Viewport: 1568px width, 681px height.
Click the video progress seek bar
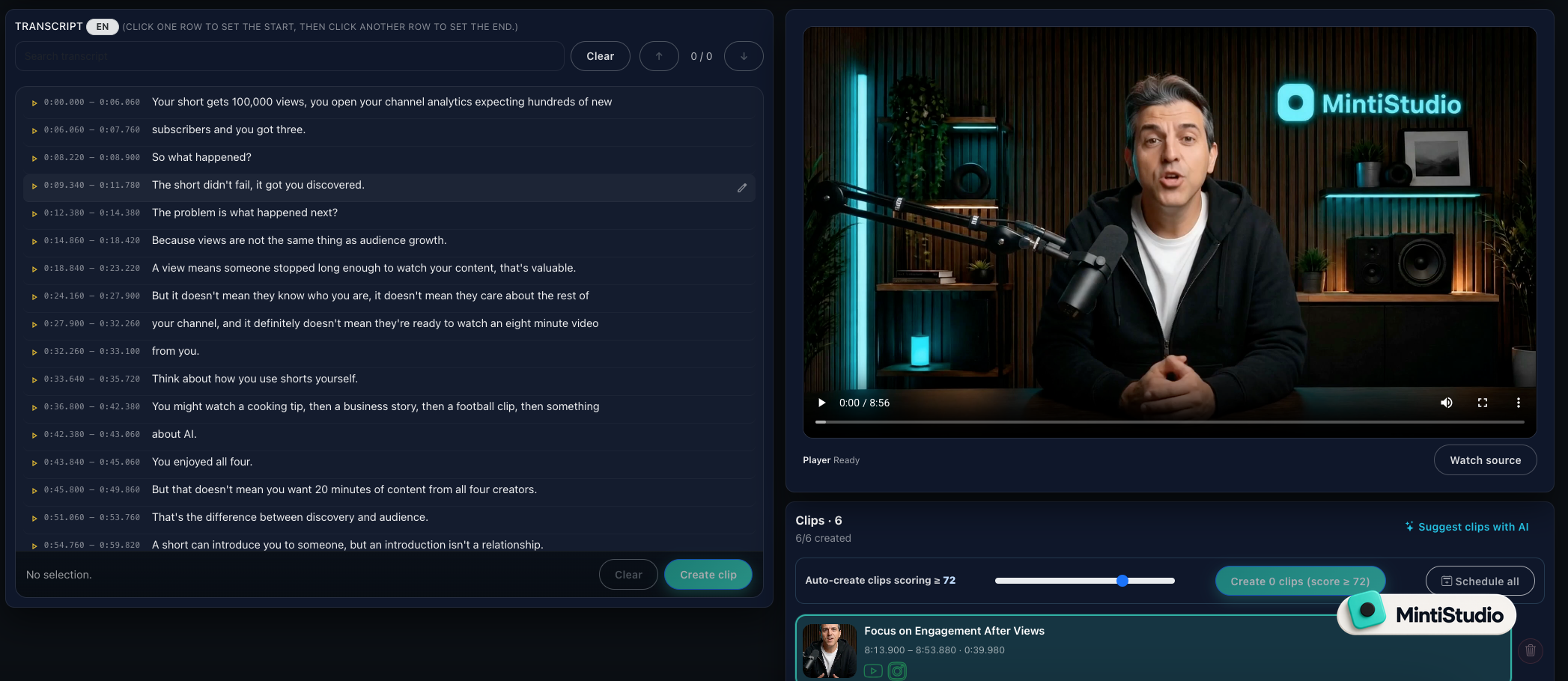(1170, 422)
